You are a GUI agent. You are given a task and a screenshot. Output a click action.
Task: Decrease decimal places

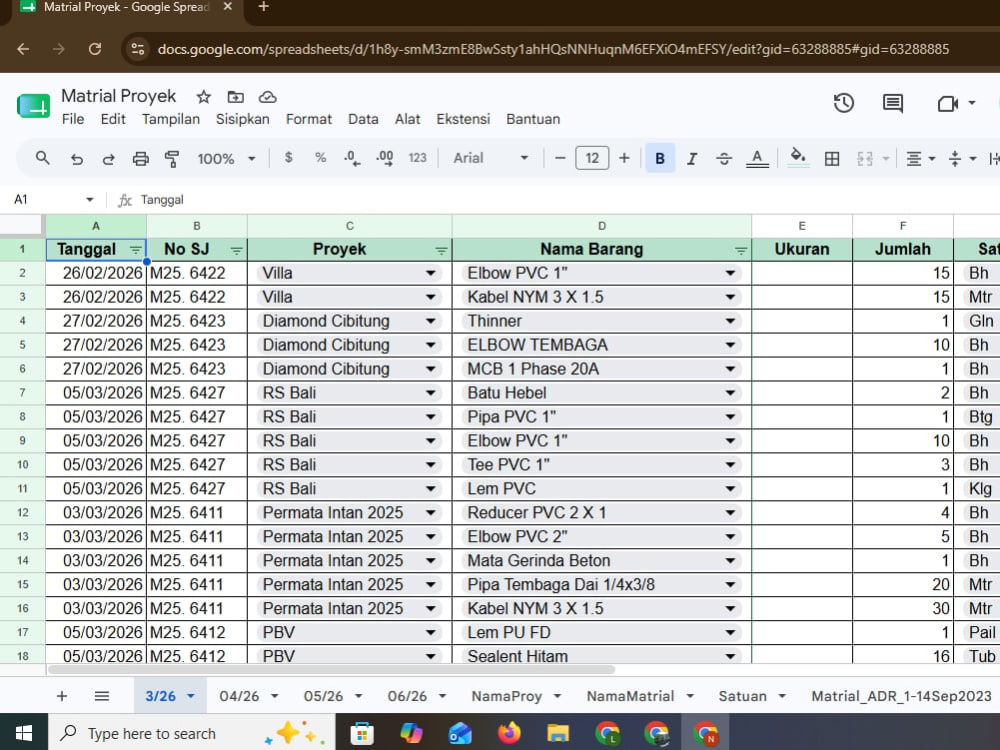click(x=352, y=158)
